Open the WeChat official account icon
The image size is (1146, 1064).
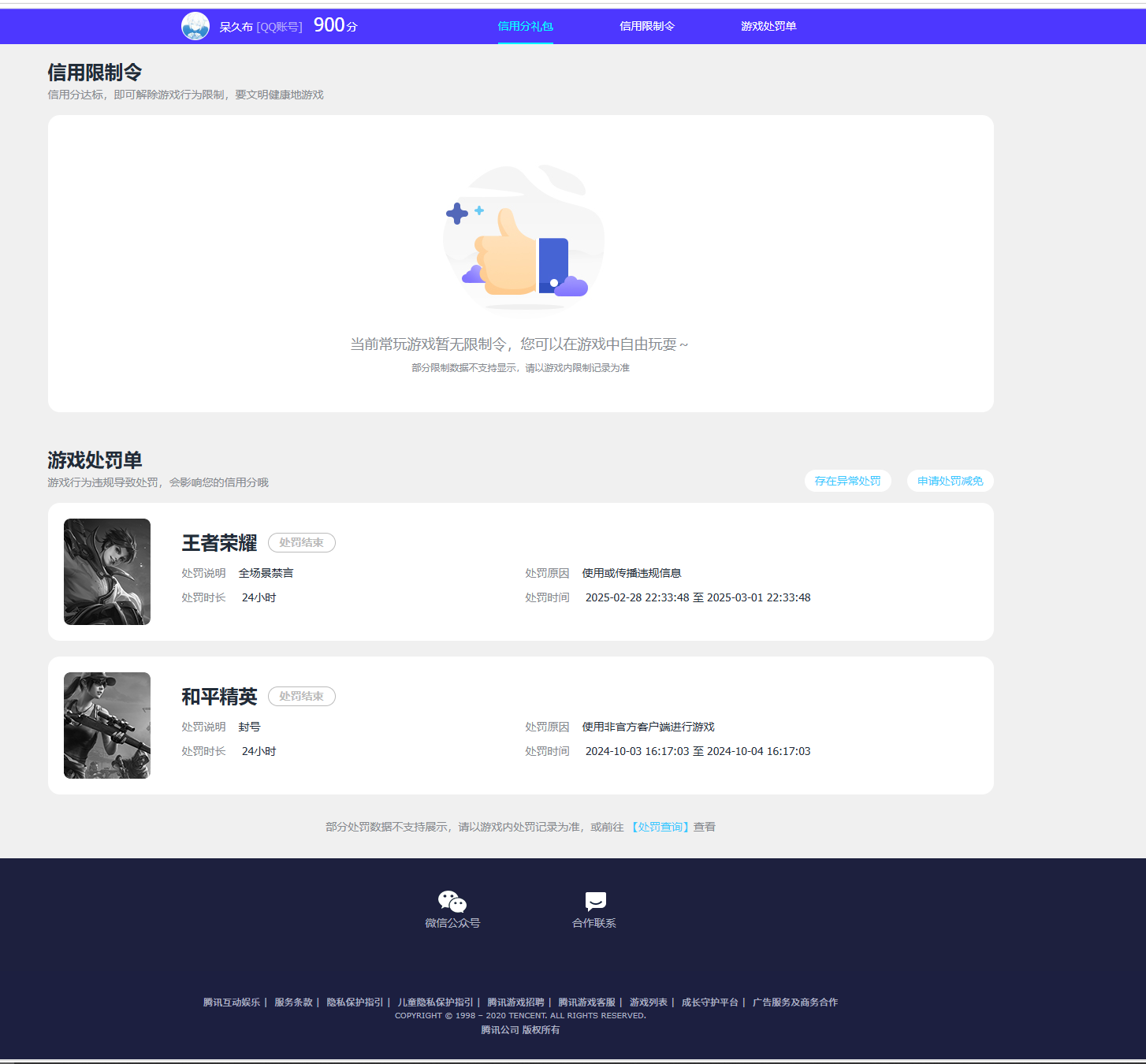click(x=452, y=902)
